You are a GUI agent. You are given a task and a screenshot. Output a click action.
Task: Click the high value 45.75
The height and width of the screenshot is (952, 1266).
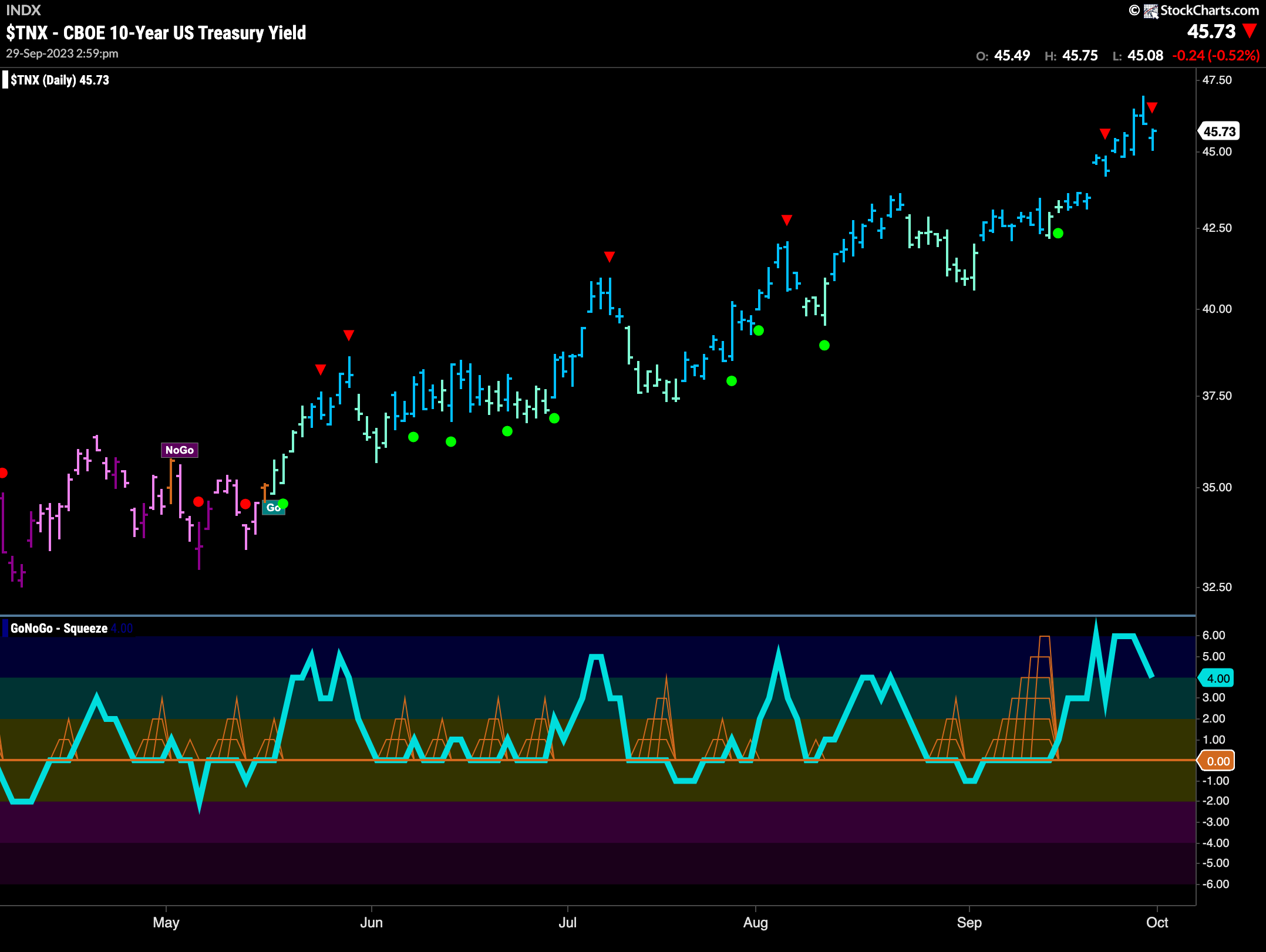pyautogui.click(x=1080, y=56)
